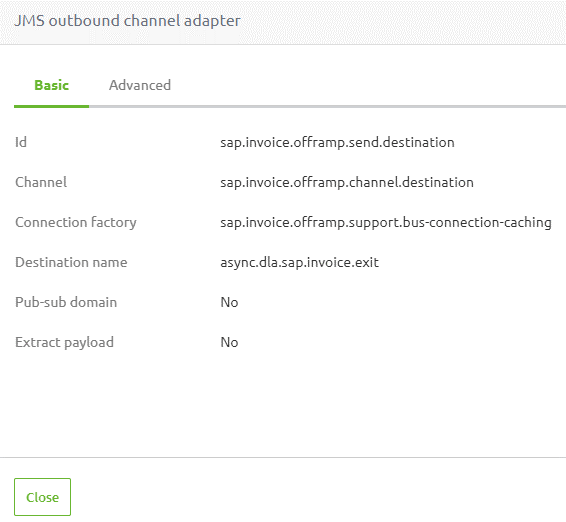Click the Close button
The width and height of the screenshot is (566, 522).
(x=43, y=497)
